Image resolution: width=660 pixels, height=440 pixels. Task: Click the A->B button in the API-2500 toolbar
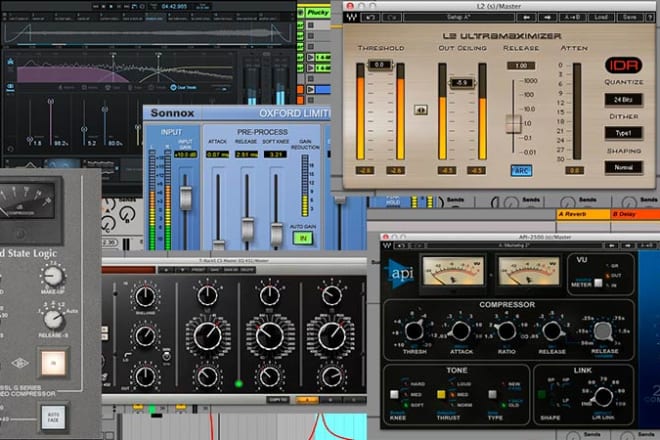(x=647, y=245)
